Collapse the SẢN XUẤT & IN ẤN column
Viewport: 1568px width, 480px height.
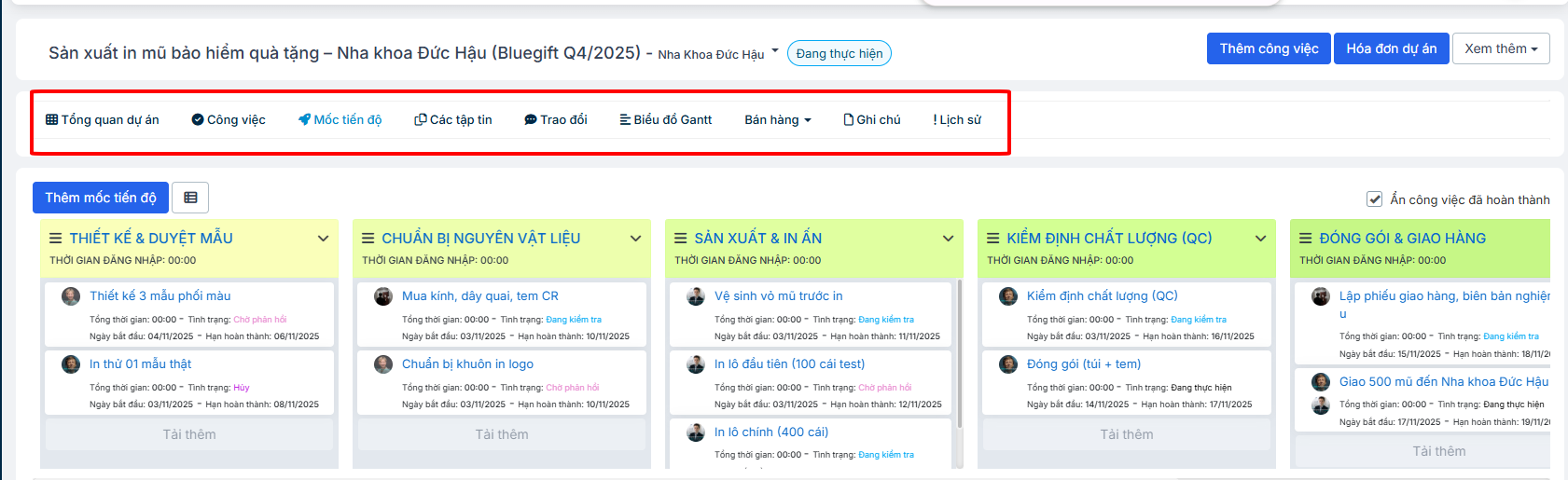[948, 239]
